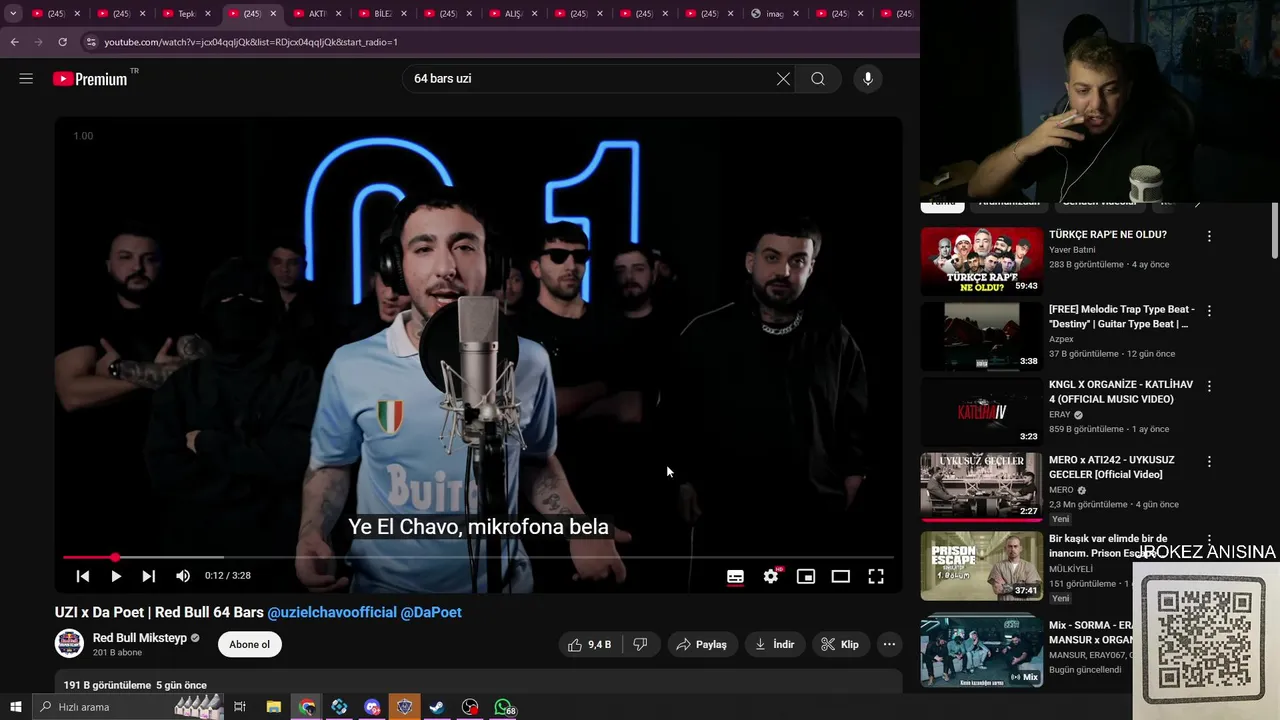The height and width of the screenshot is (720, 1280).
Task: Open KATLİHAV 4 video thumbnail
Action: point(982,411)
